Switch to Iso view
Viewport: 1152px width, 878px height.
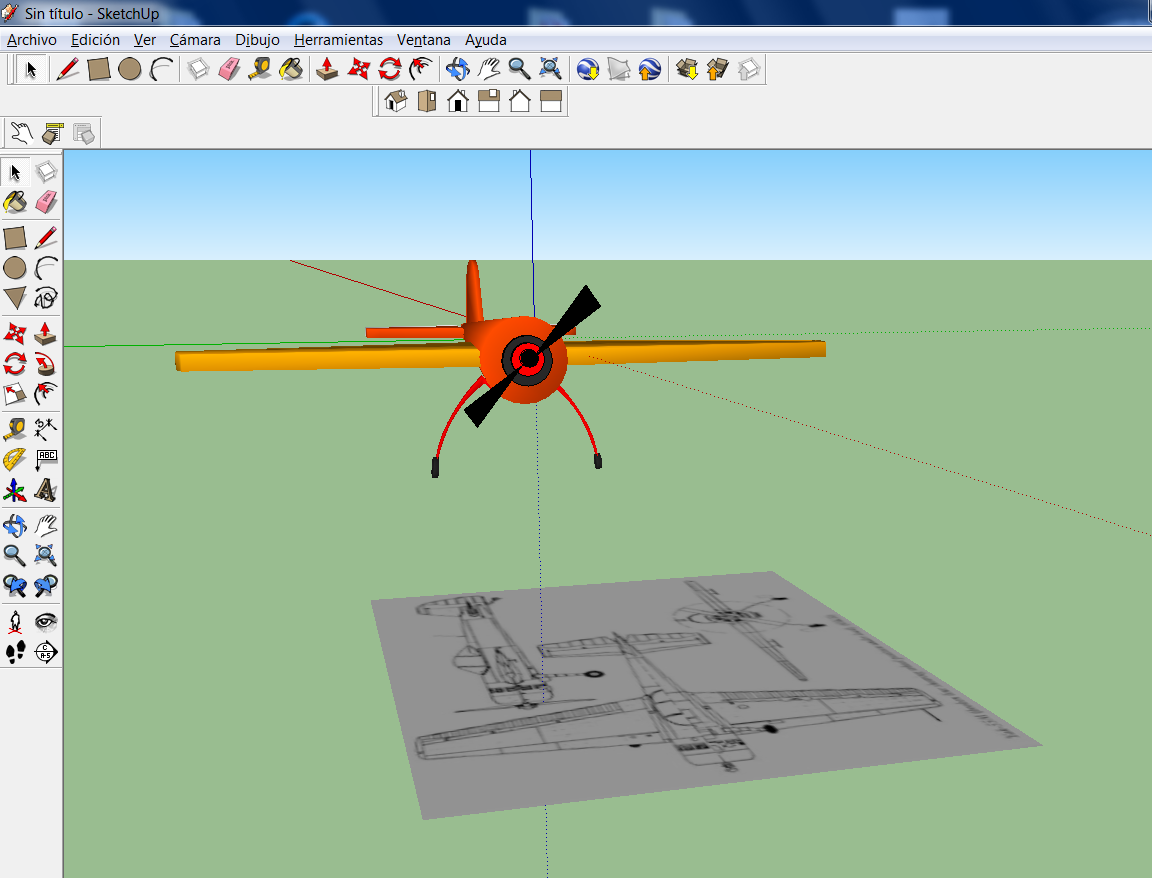(x=396, y=101)
